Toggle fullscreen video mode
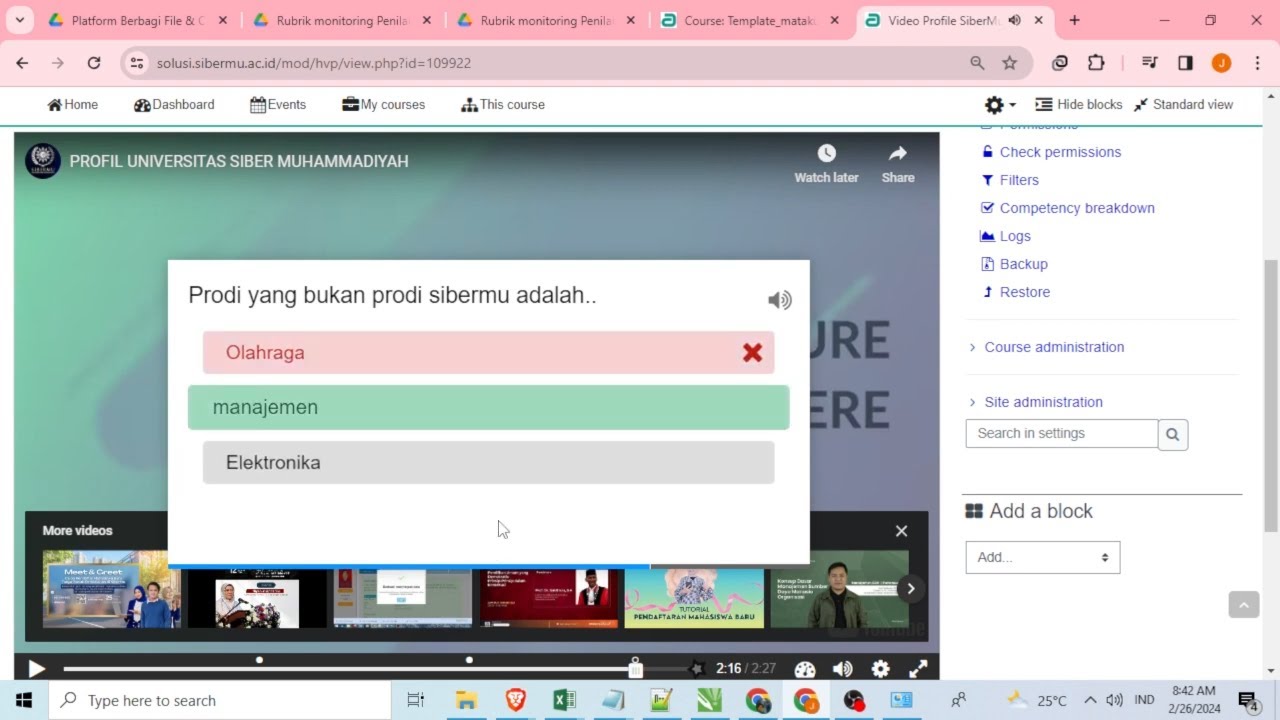 [917, 669]
